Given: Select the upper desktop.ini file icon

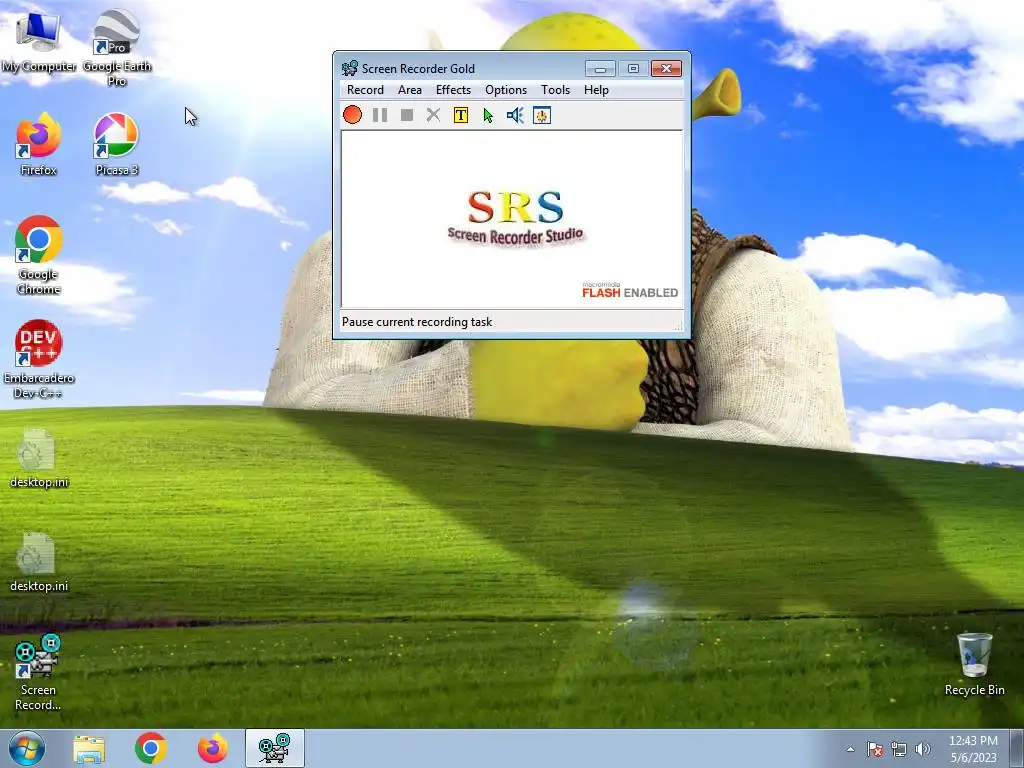Looking at the screenshot, I should pos(39,458).
